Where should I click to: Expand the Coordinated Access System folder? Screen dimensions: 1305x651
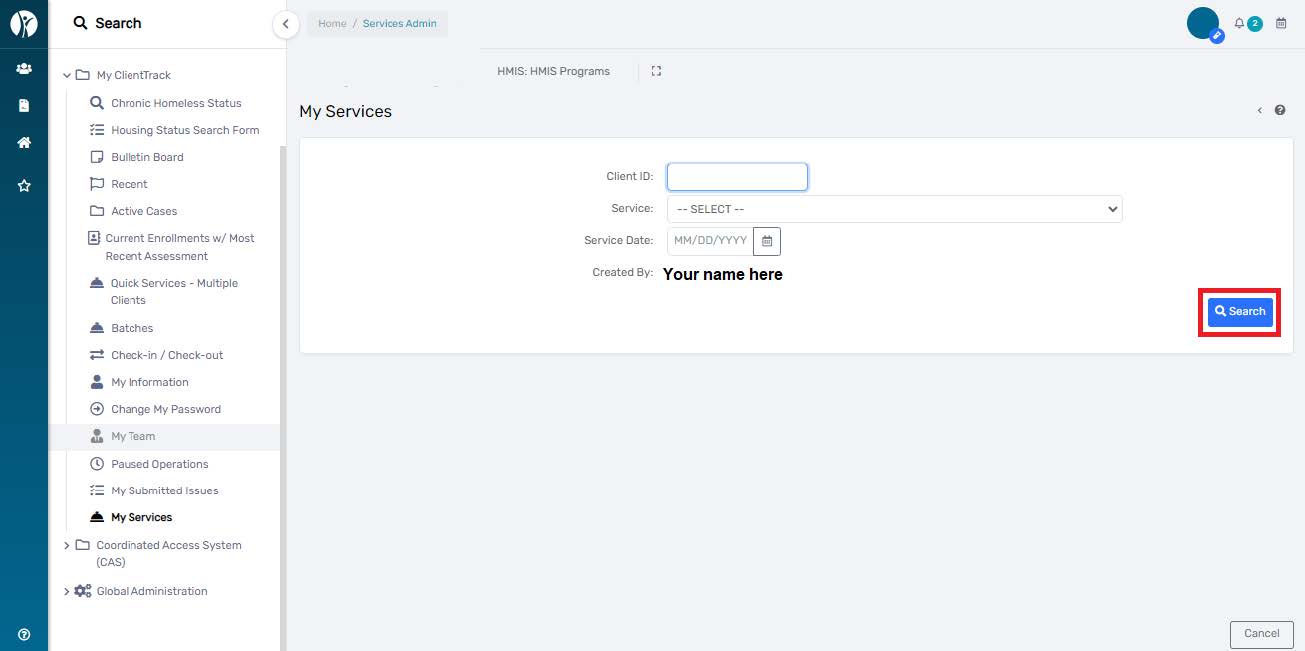67,545
